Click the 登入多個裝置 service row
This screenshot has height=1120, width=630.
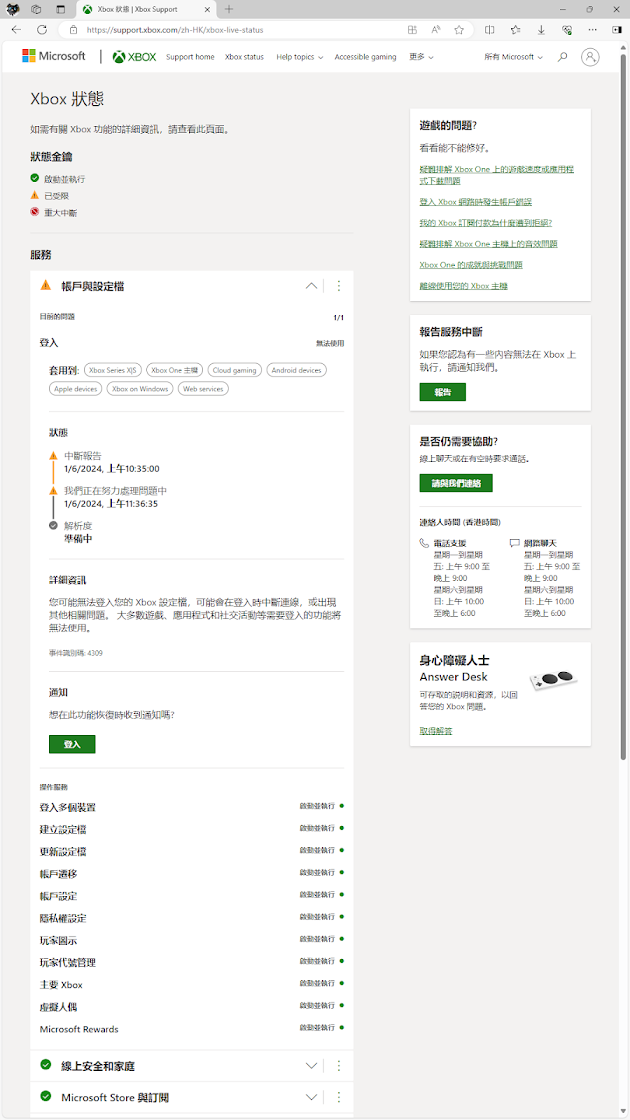(191, 807)
